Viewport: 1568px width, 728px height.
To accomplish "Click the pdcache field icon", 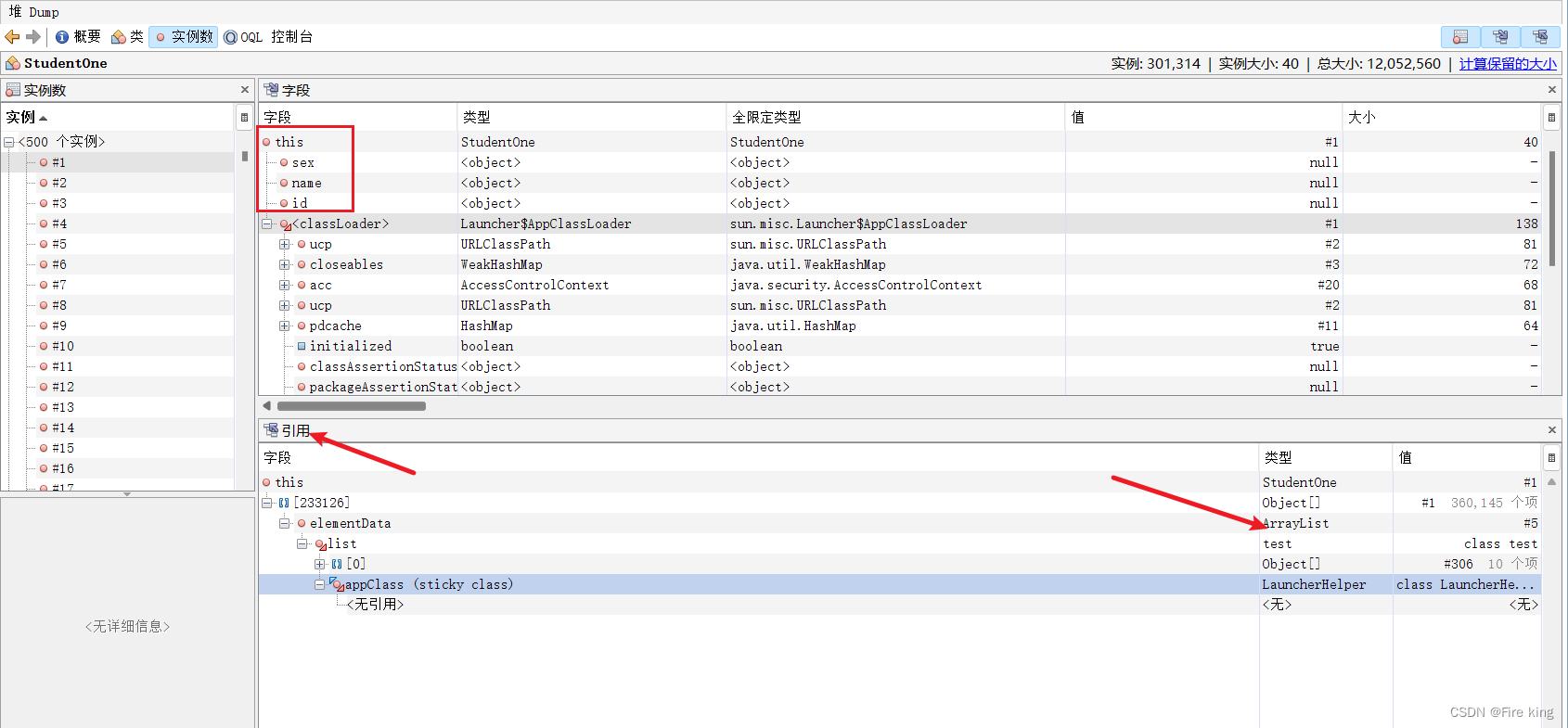I will (302, 326).
